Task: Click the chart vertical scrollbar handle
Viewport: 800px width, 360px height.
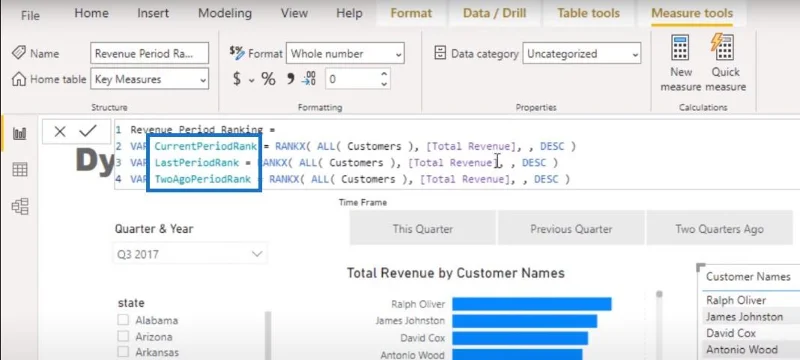Action: click(x=659, y=294)
